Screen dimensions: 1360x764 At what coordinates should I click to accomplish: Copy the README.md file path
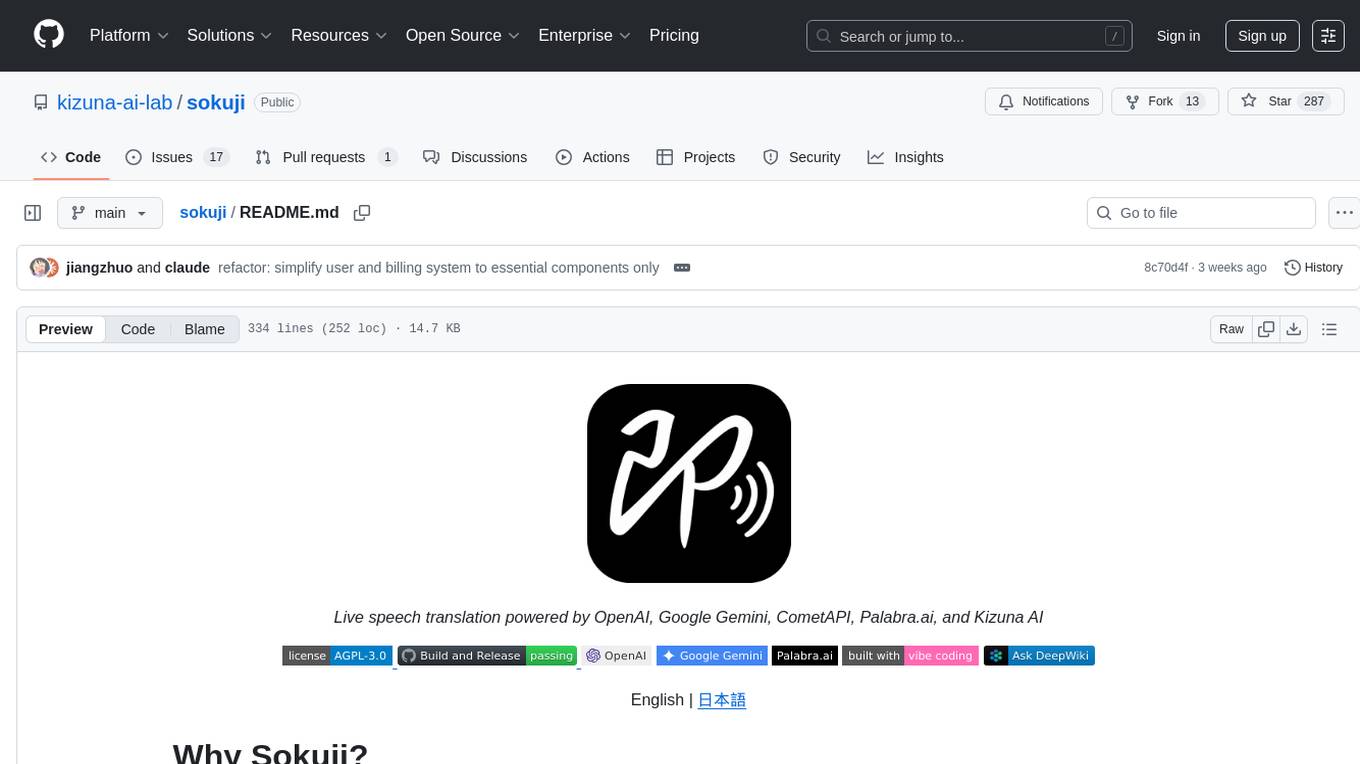pyautogui.click(x=362, y=213)
